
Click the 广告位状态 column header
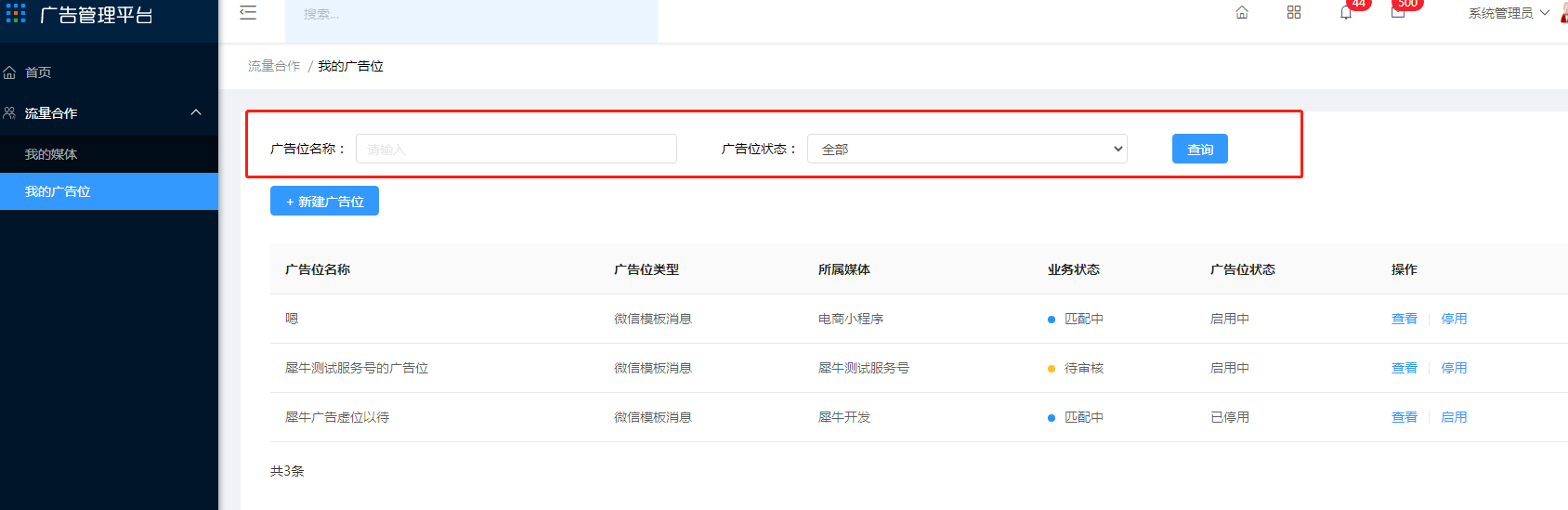pyautogui.click(x=1243, y=269)
